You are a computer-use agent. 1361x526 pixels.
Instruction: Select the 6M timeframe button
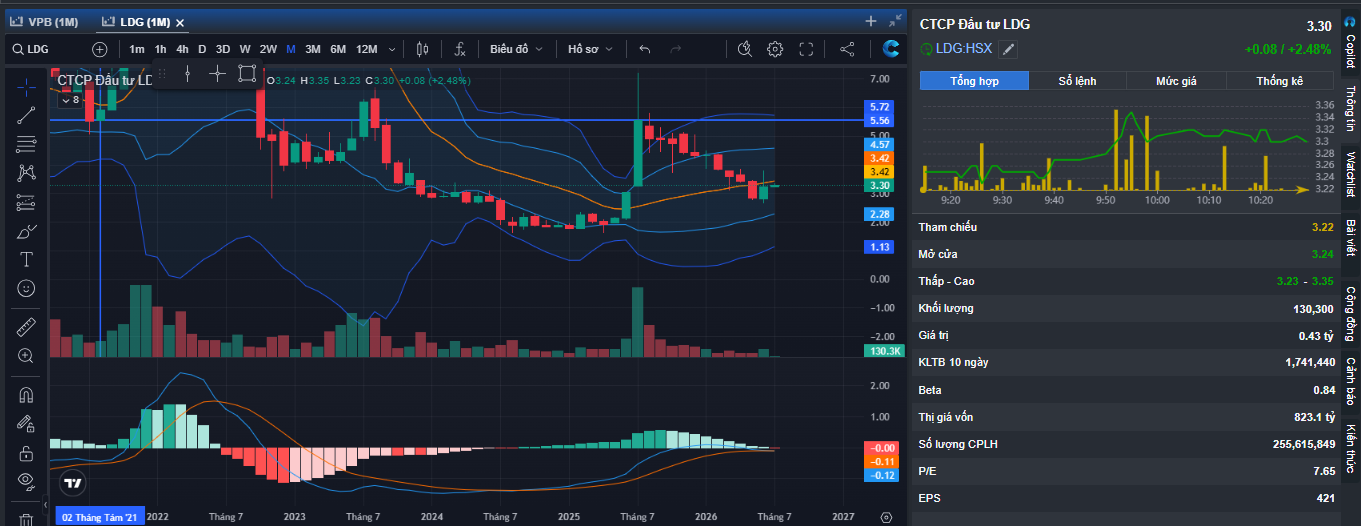coord(338,49)
